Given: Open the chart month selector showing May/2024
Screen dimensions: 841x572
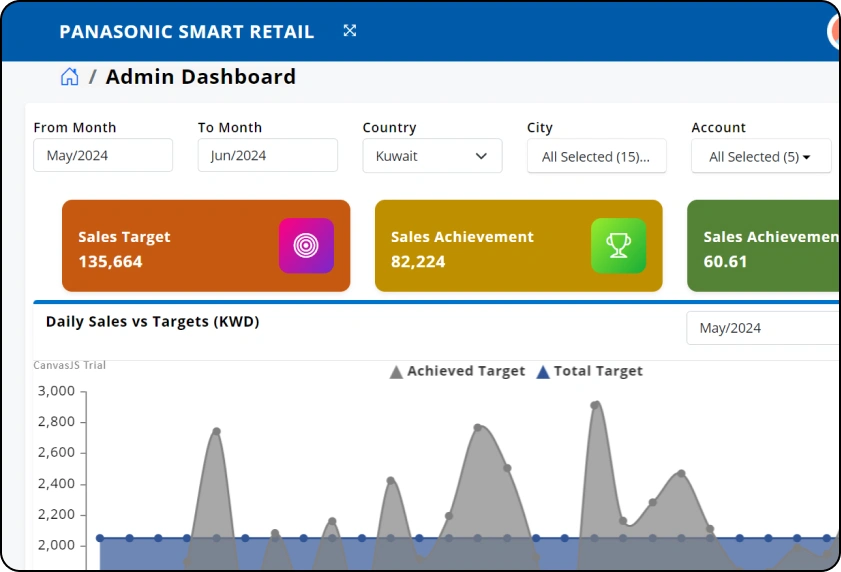Looking at the screenshot, I should click(763, 328).
